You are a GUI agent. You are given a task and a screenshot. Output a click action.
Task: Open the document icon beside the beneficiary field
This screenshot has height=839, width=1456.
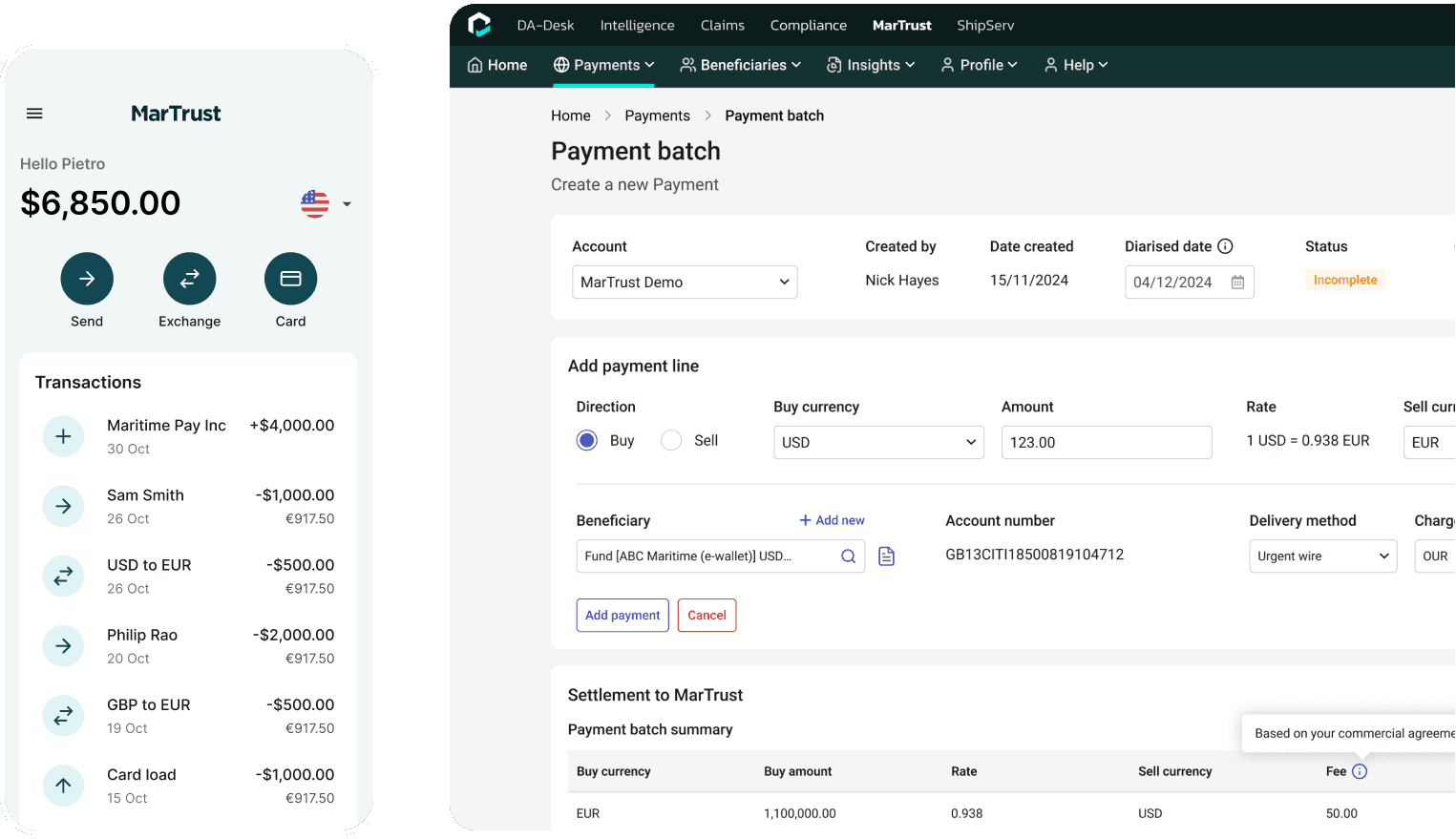[886, 556]
